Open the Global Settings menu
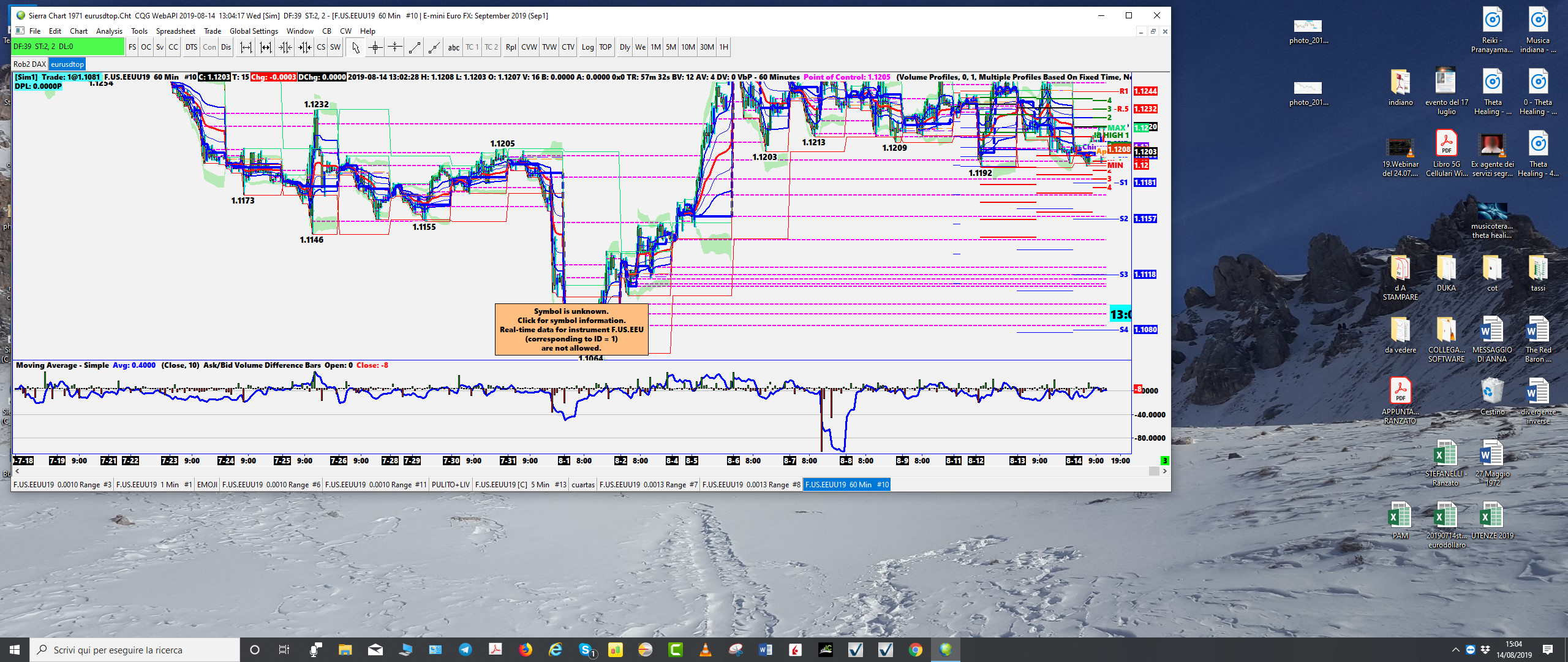 tap(254, 31)
